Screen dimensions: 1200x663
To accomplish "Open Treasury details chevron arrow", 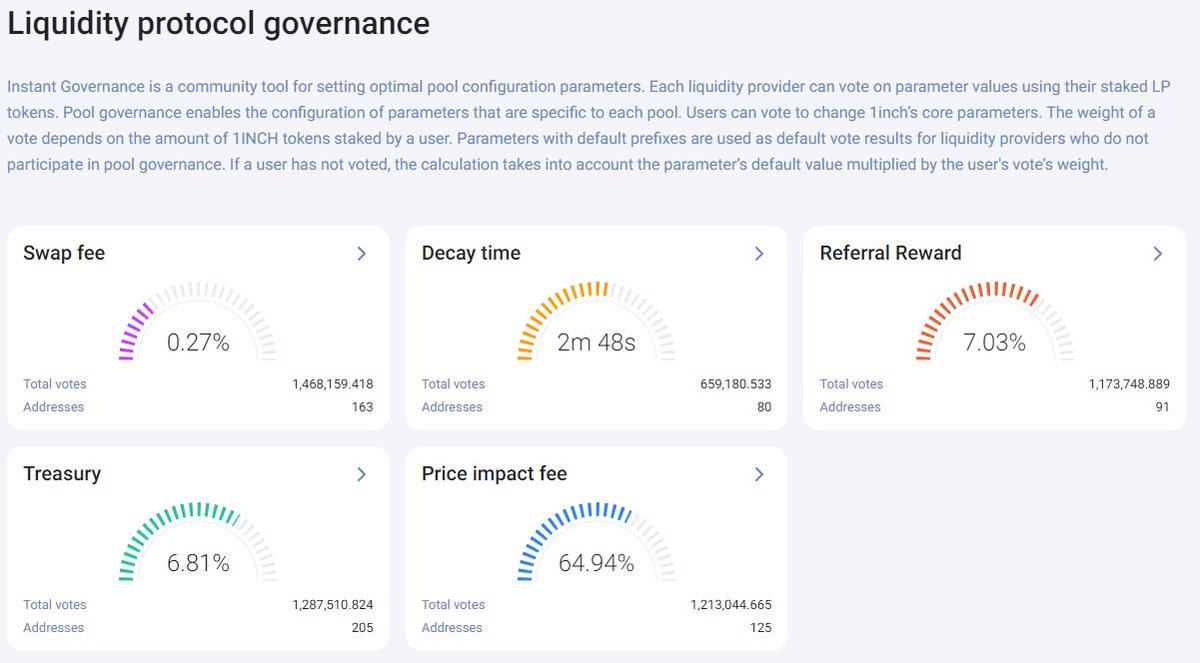I will point(362,474).
